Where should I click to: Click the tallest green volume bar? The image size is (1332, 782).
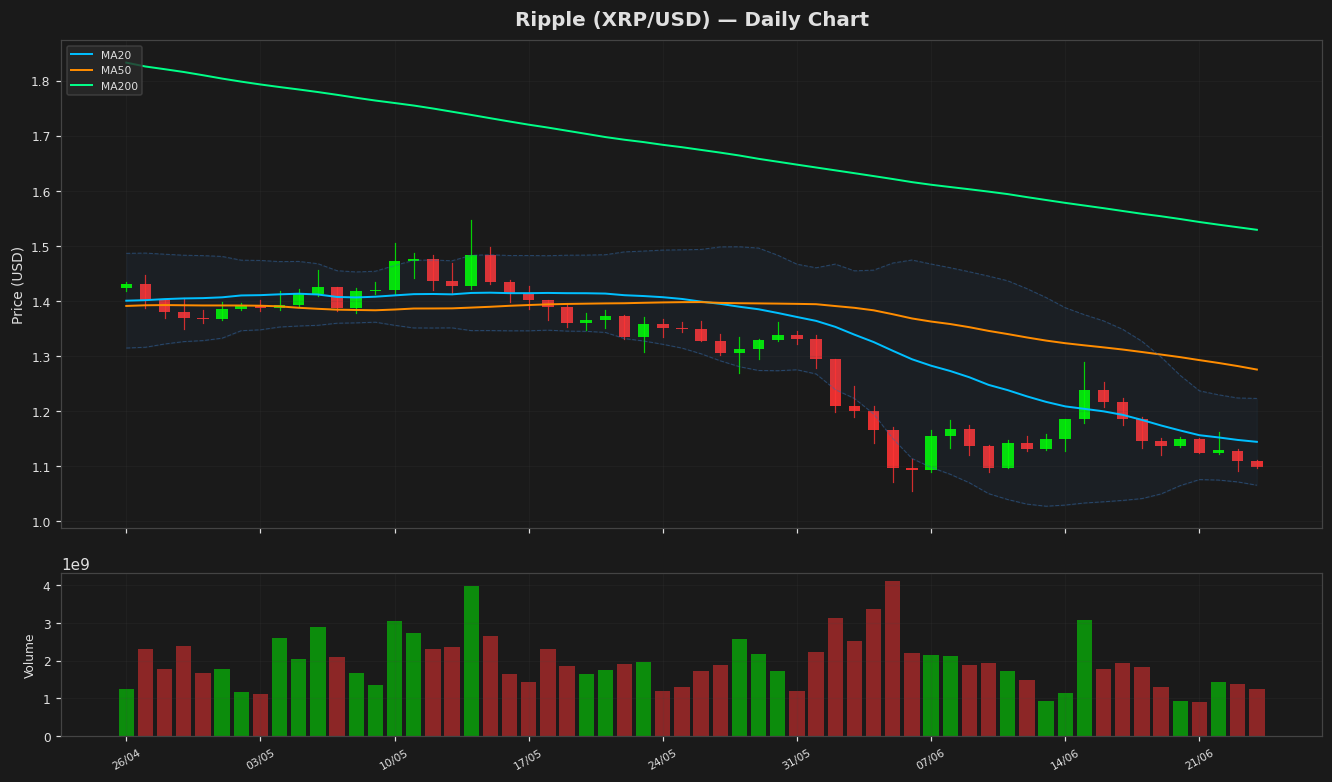click(471, 661)
